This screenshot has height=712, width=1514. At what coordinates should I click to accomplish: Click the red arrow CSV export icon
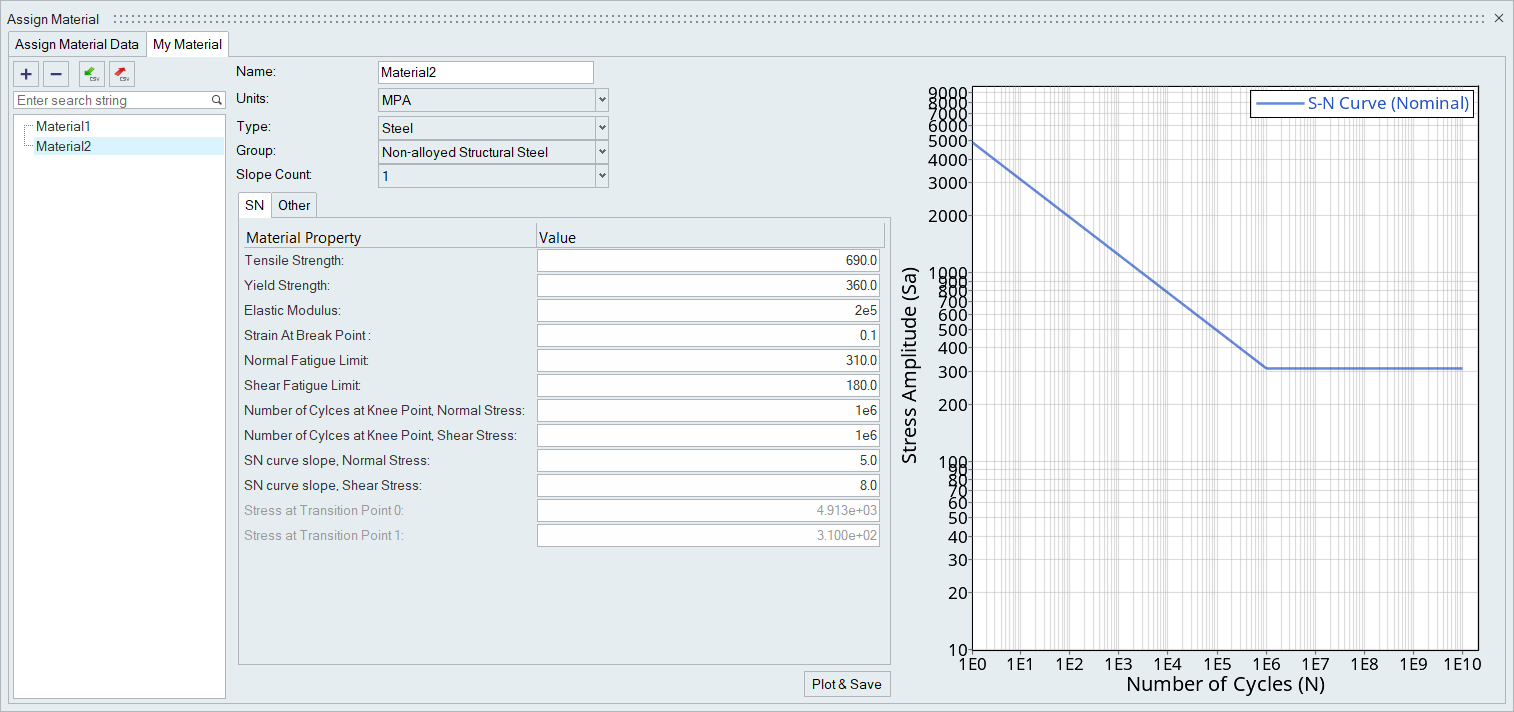(x=122, y=73)
